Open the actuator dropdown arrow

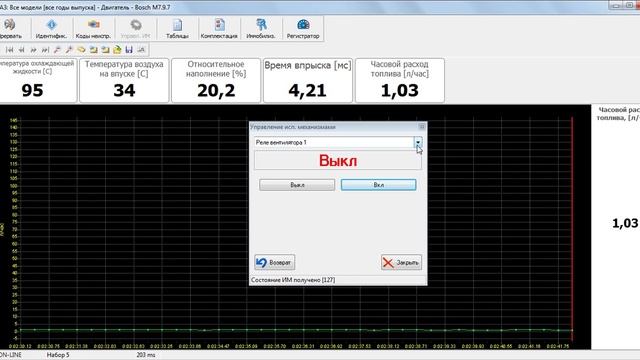tap(418, 142)
